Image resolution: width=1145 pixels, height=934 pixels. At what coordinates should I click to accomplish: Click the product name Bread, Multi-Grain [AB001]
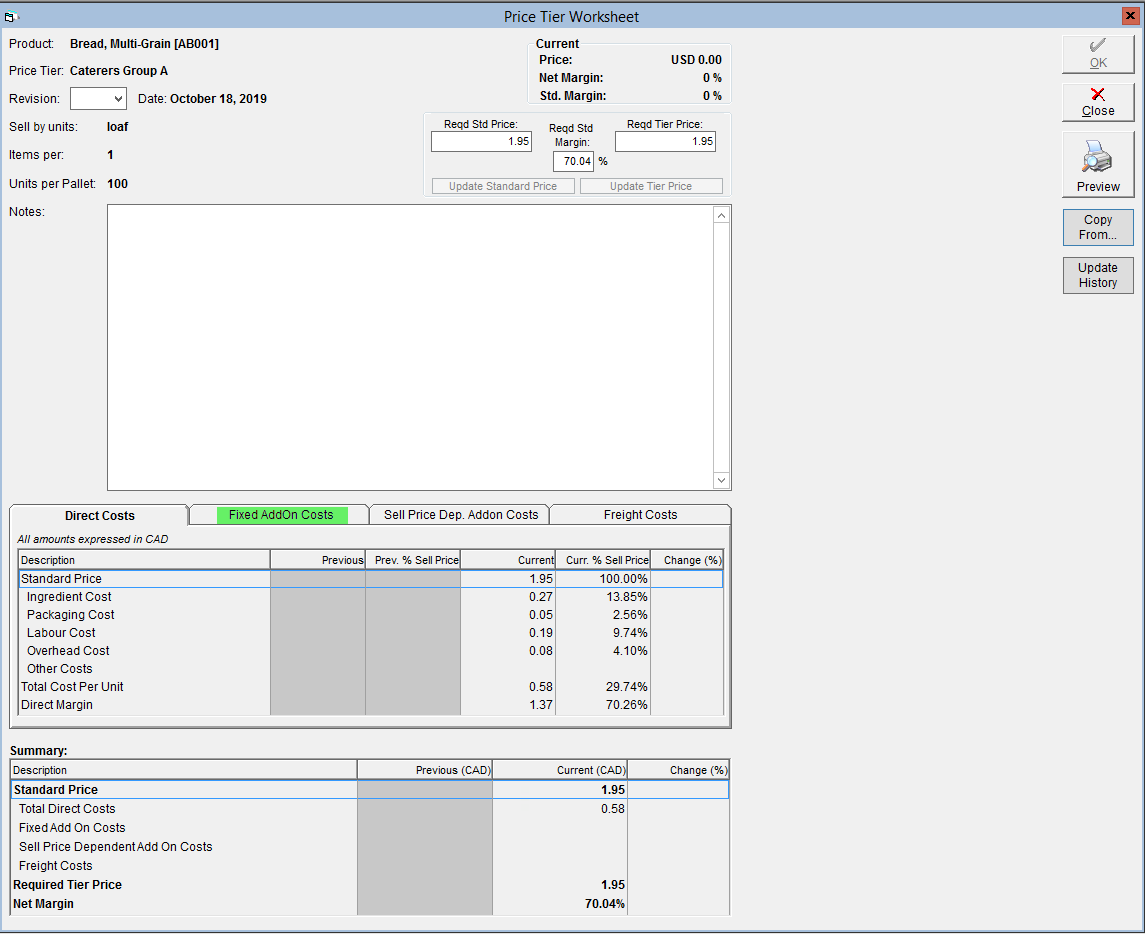point(145,44)
